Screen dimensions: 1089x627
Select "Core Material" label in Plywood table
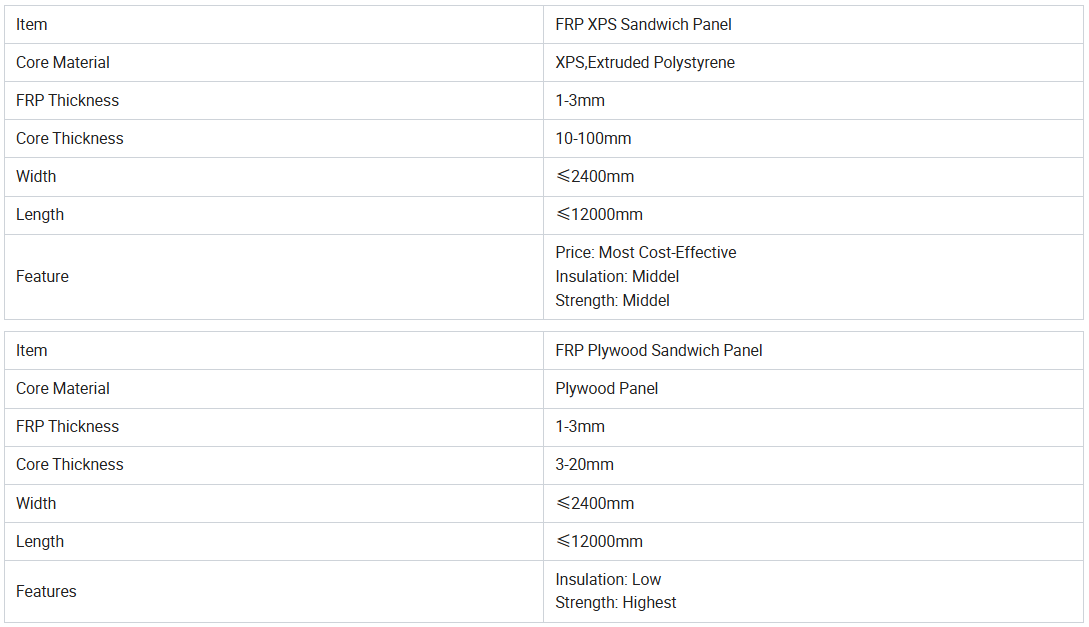point(63,388)
